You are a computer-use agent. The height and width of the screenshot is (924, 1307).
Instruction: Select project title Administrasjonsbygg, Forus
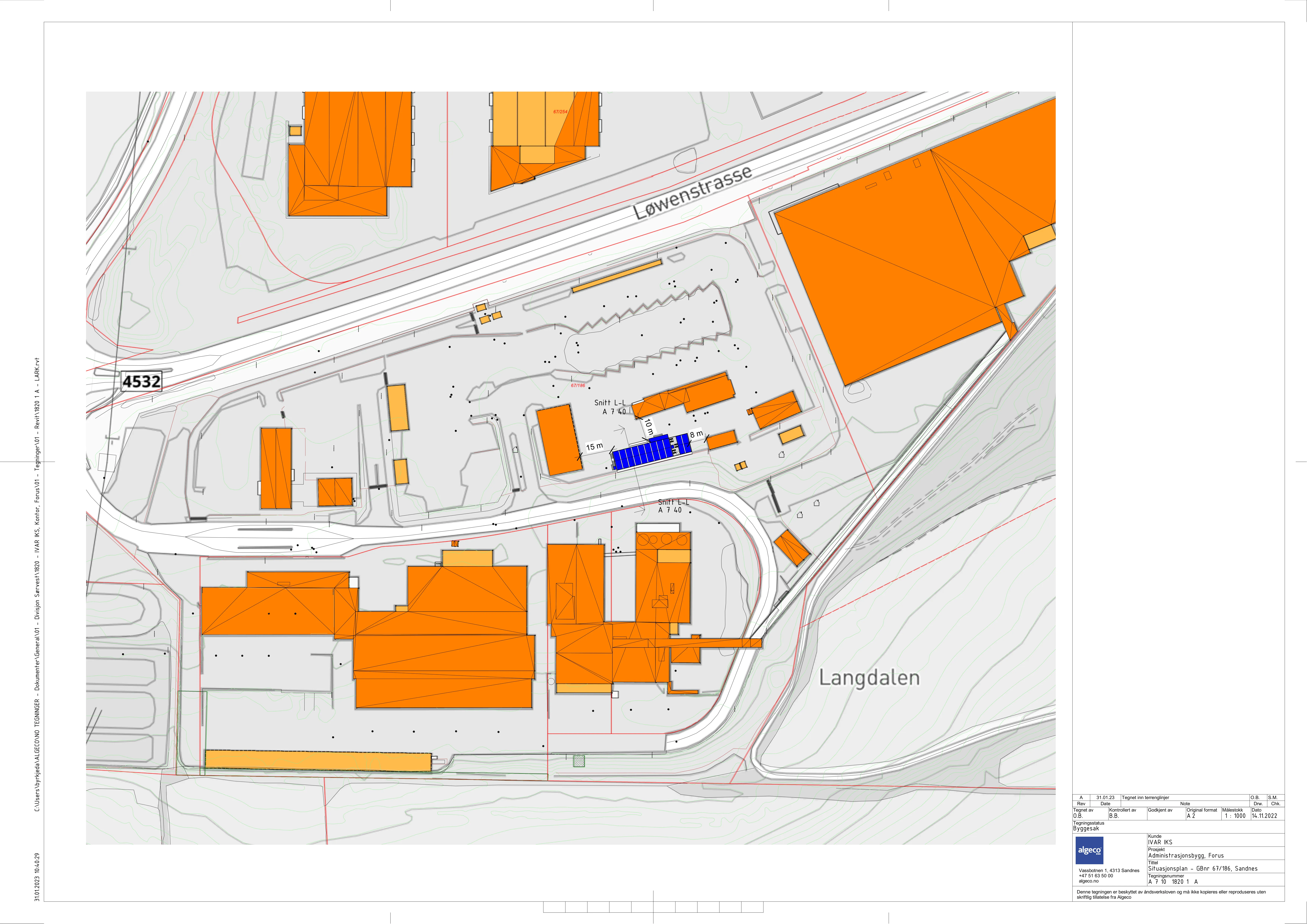1186,855
